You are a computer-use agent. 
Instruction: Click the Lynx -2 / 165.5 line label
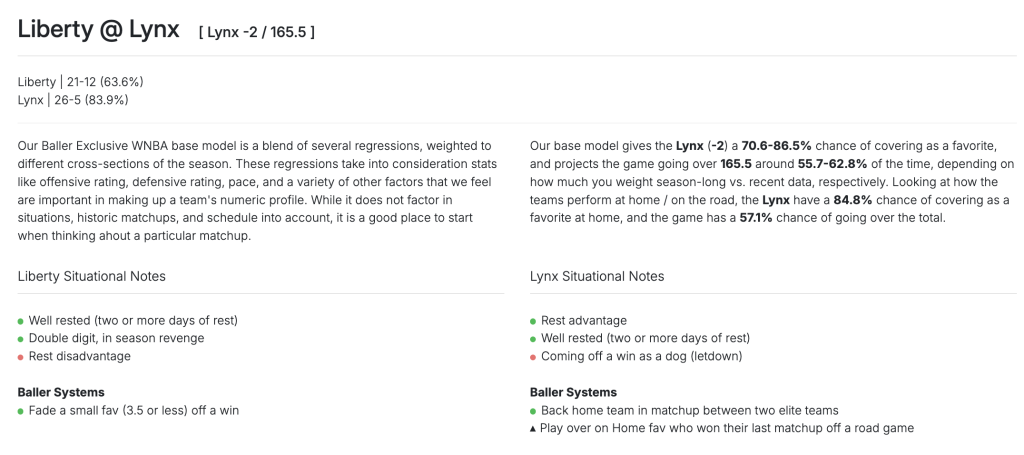coord(257,32)
